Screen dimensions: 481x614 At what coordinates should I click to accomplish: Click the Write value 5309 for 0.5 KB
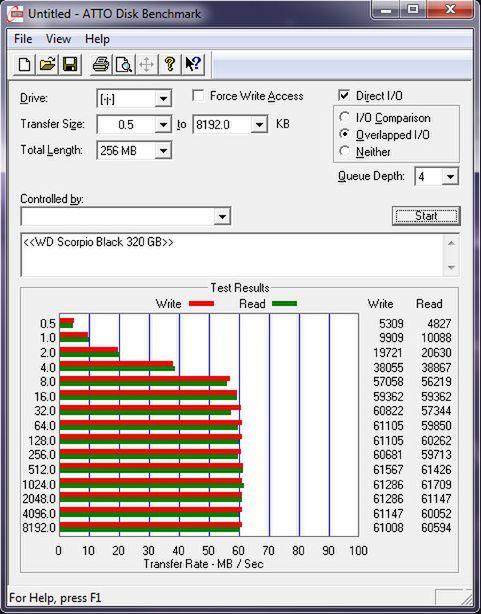coord(391,323)
